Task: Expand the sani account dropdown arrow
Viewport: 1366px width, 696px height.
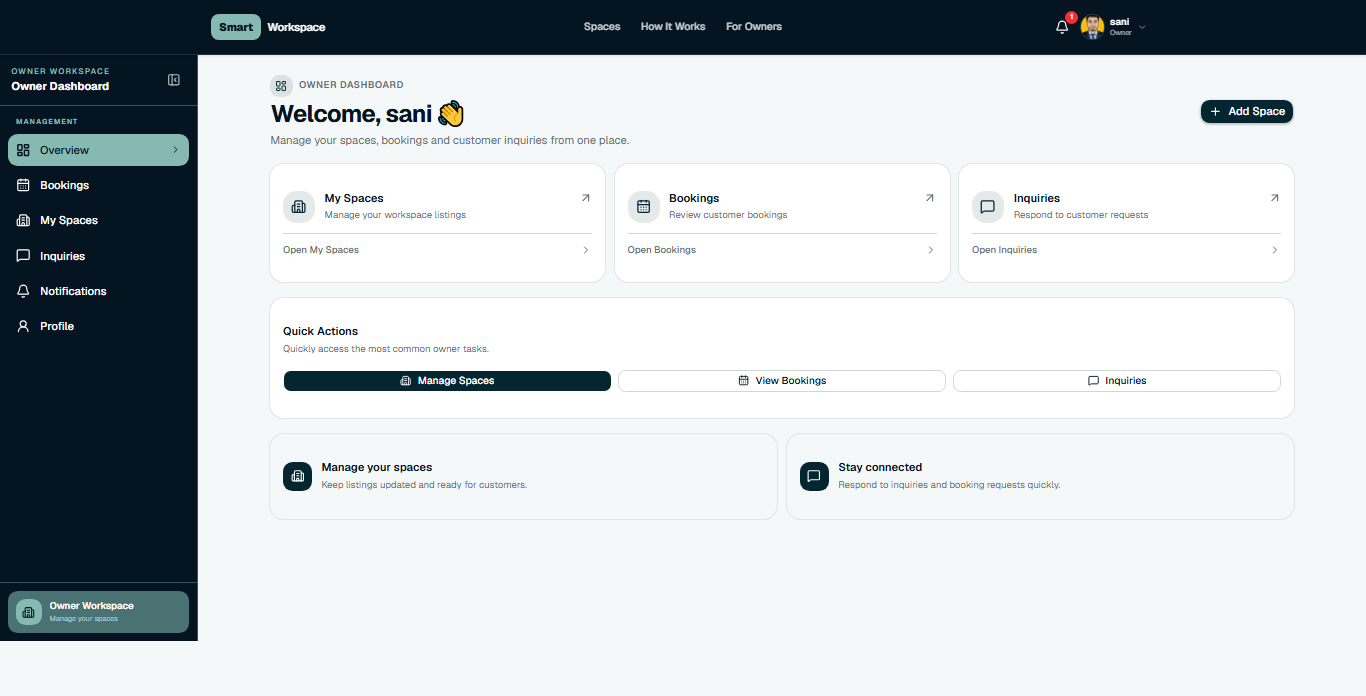Action: pos(1142,27)
